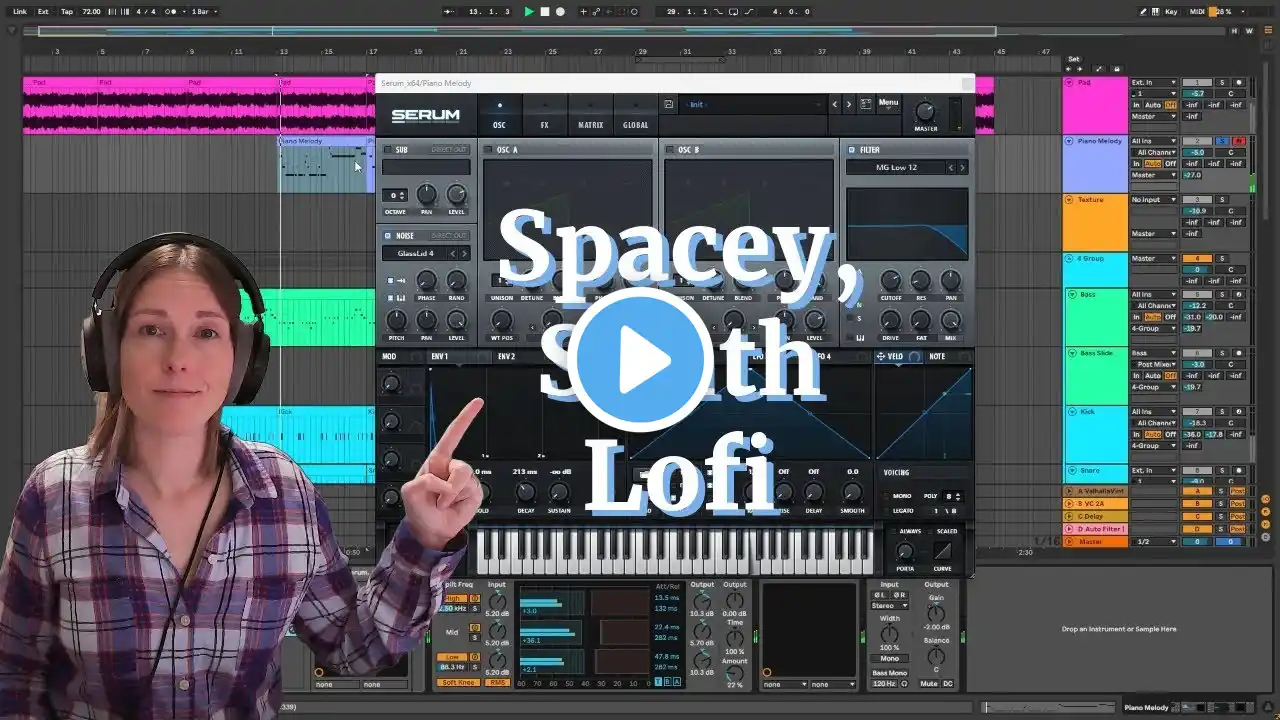Open the MG Low 12 filter type menu

(896, 167)
